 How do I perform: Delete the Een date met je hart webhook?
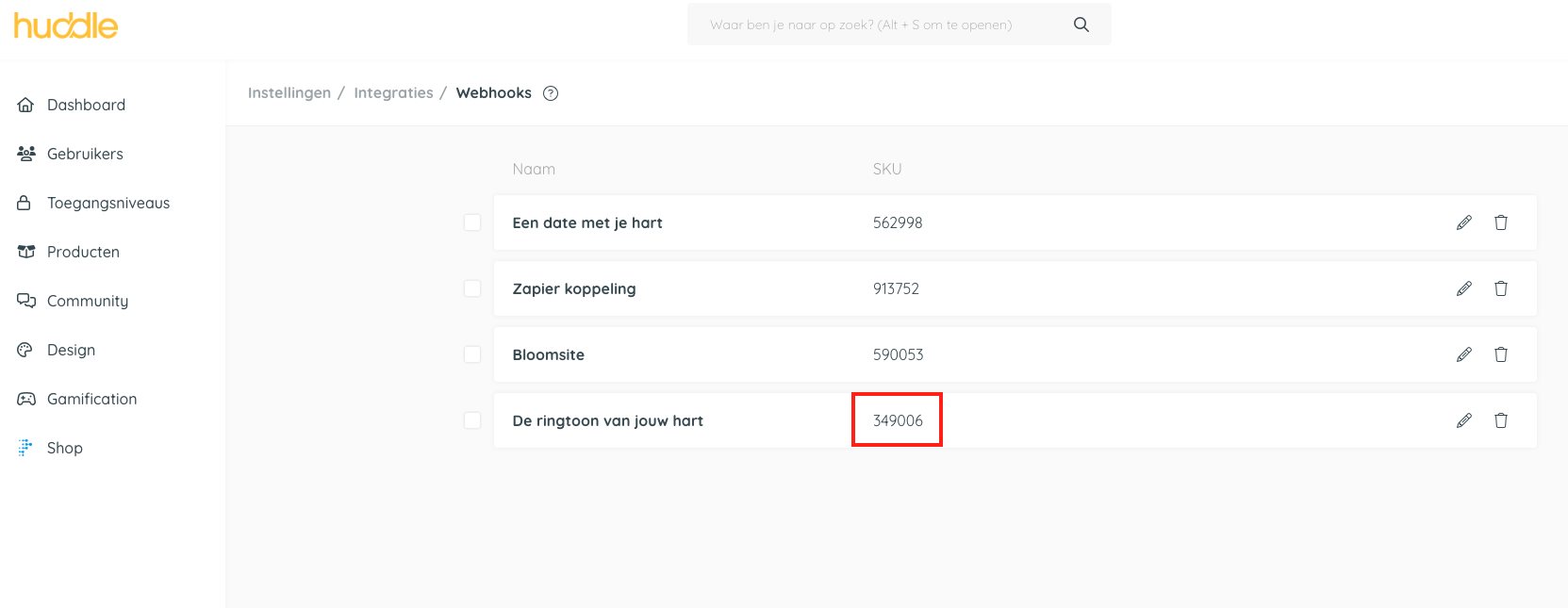1501,222
